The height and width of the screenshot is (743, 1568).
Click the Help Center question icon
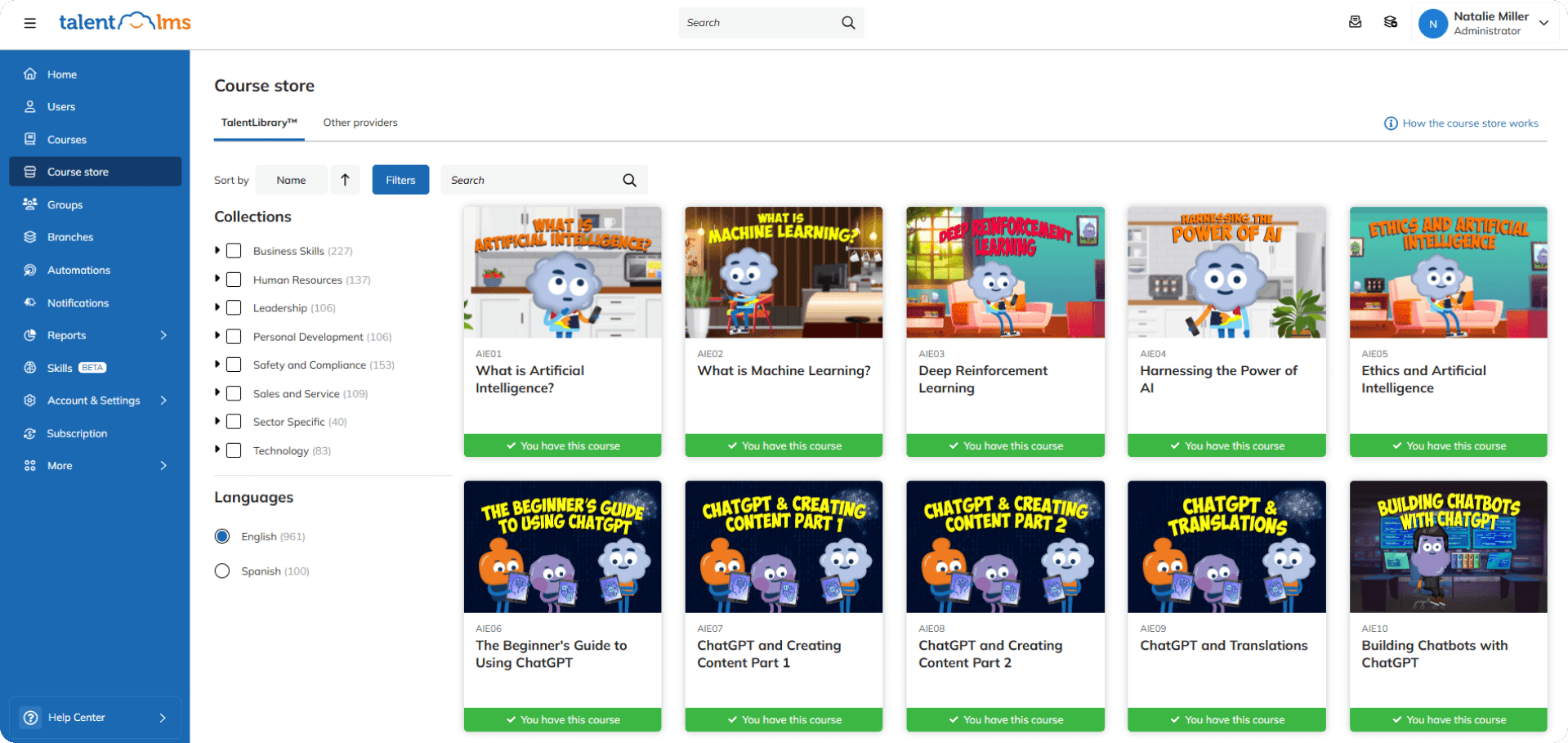pos(31,718)
